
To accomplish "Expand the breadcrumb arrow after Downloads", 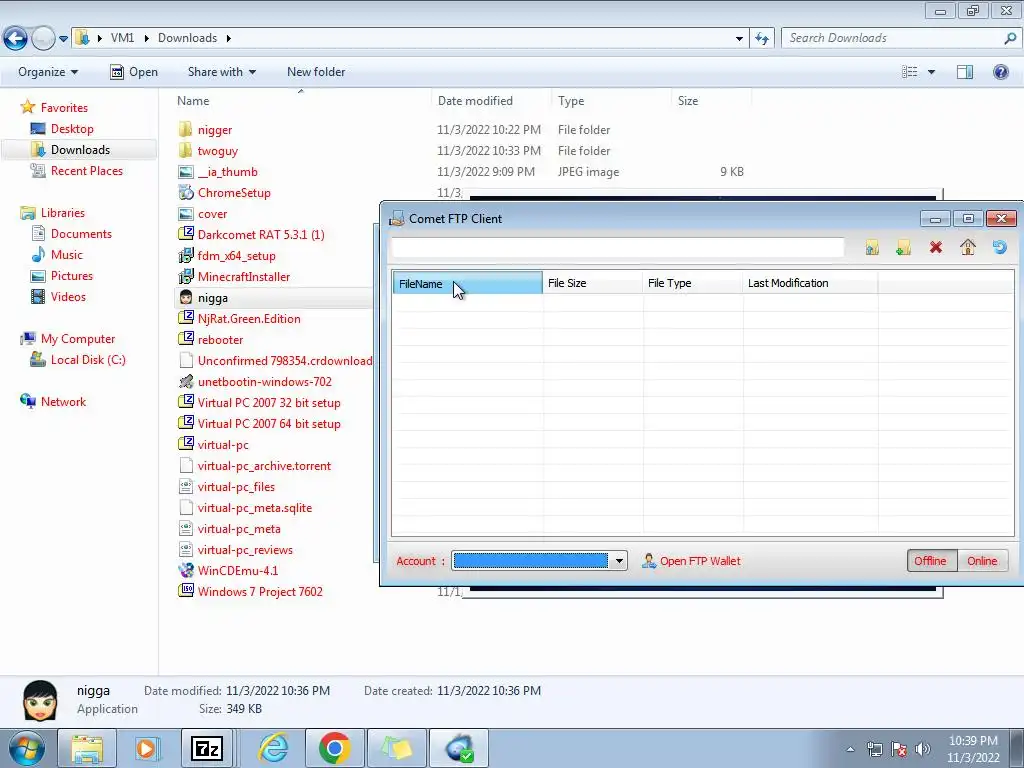I will click(229, 38).
